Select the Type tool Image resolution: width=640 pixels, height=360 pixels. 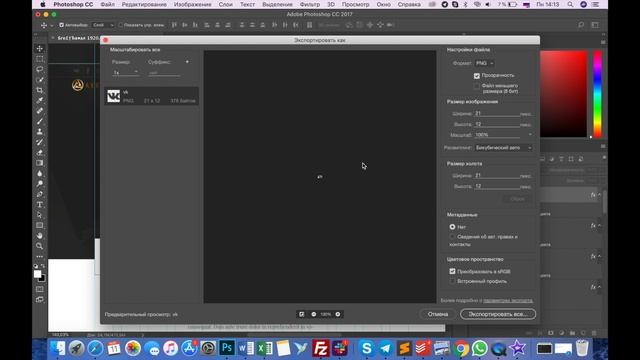pos(40,204)
